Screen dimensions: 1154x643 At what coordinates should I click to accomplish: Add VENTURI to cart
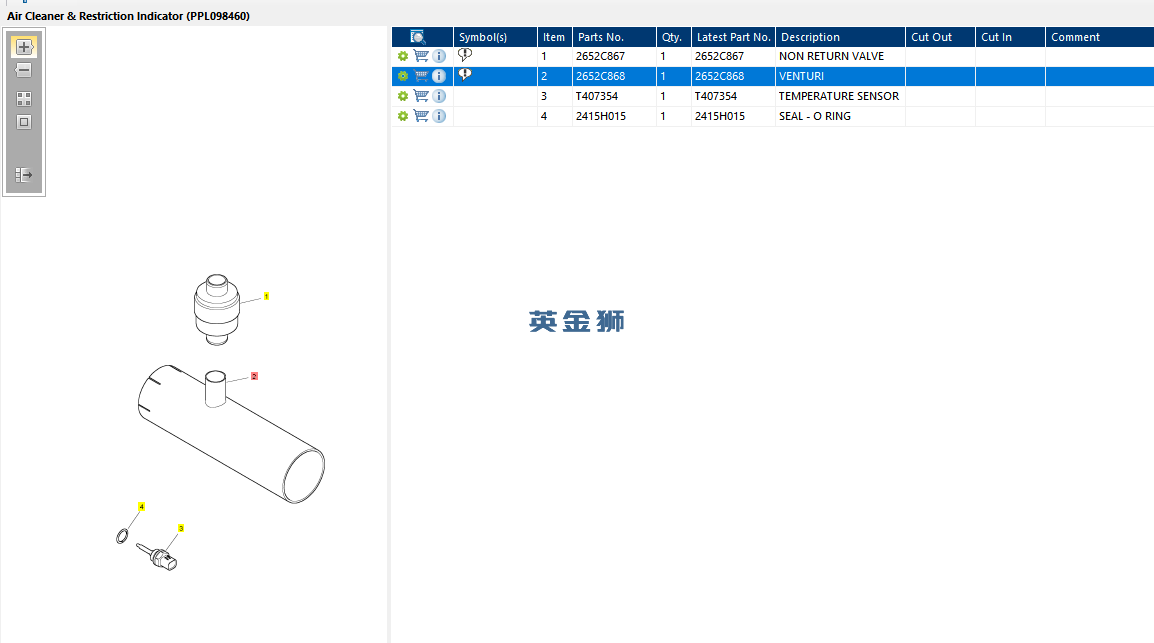pos(421,76)
